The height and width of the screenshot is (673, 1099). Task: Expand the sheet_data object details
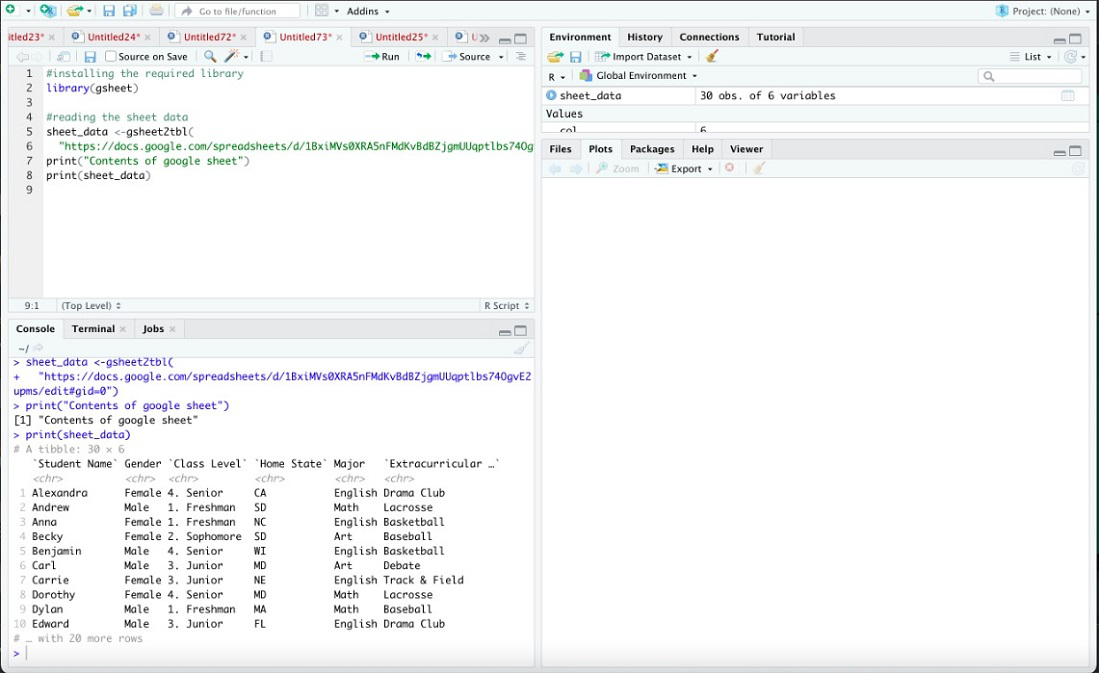click(x=551, y=96)
